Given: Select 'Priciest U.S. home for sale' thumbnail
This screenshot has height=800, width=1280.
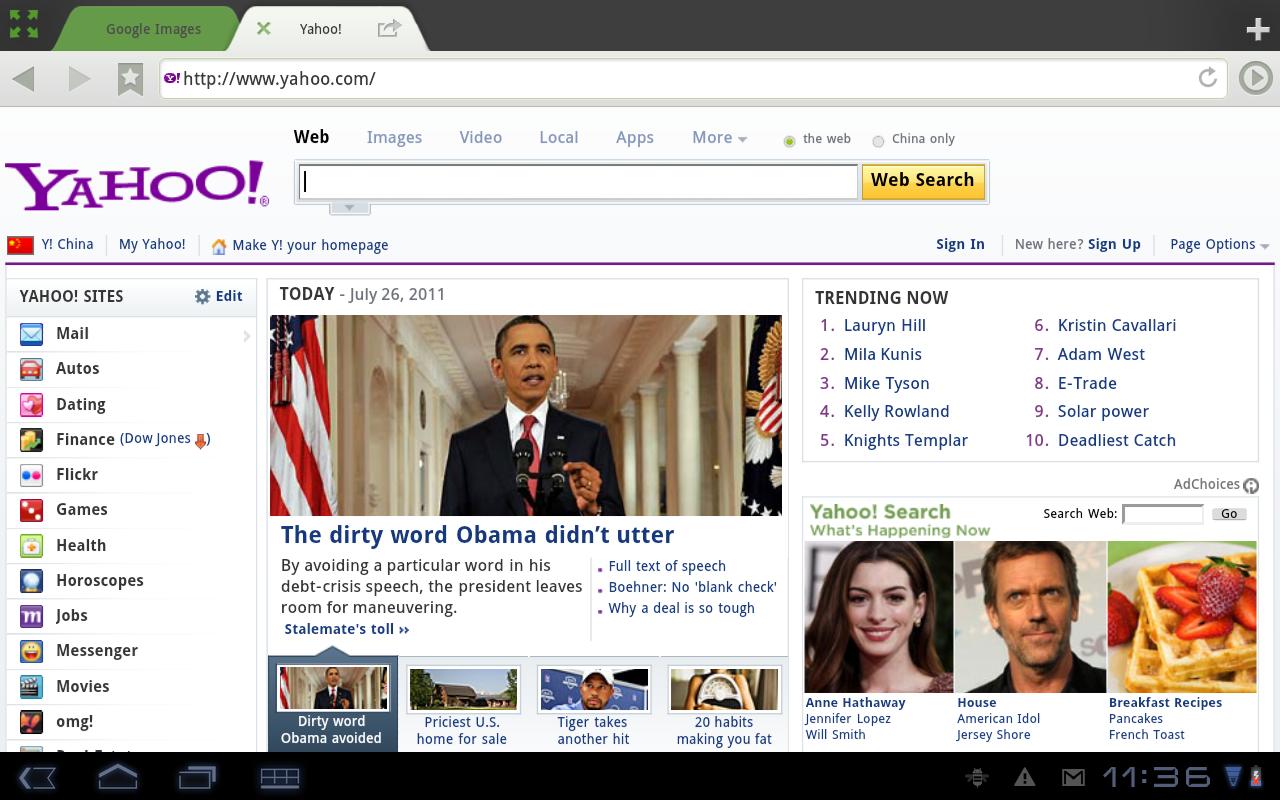Looking at the screenshot, I should coord(462,690).
